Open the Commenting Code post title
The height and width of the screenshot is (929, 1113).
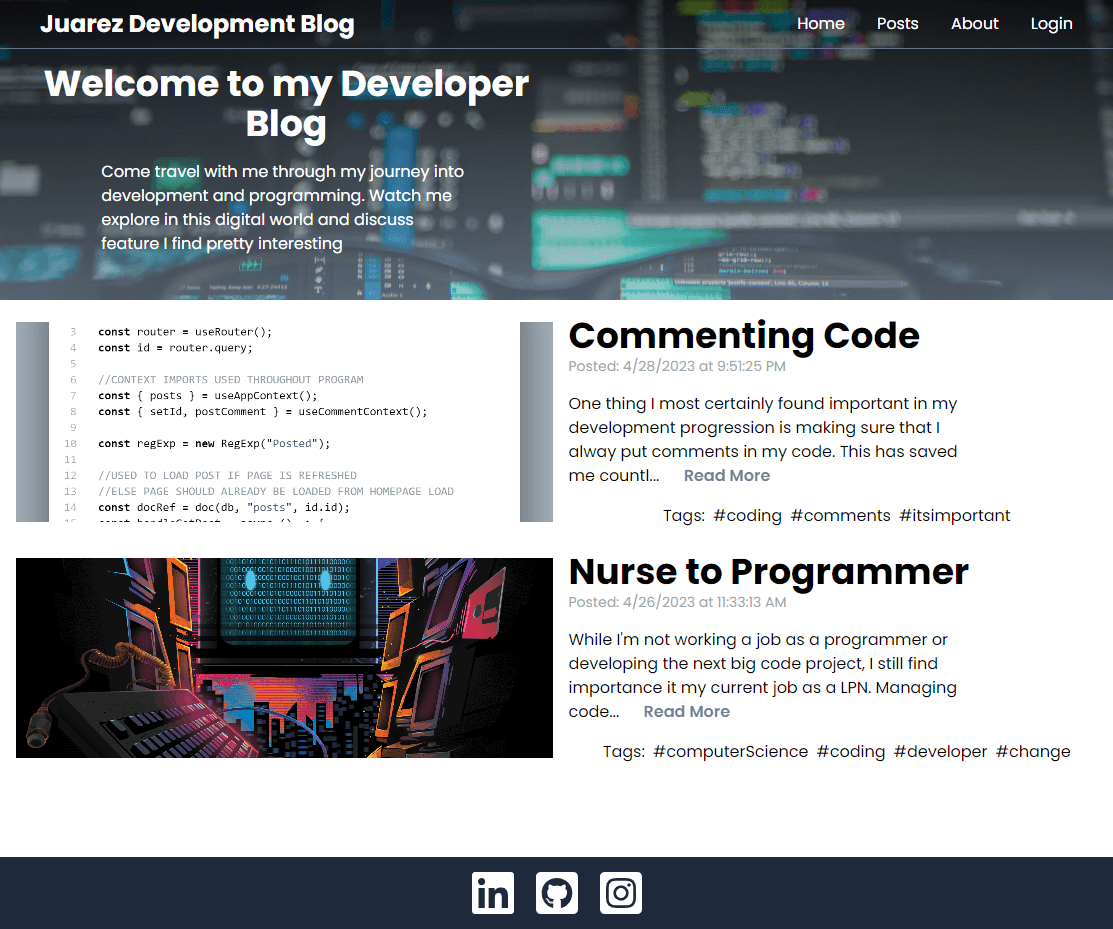(x=743, y=336)
